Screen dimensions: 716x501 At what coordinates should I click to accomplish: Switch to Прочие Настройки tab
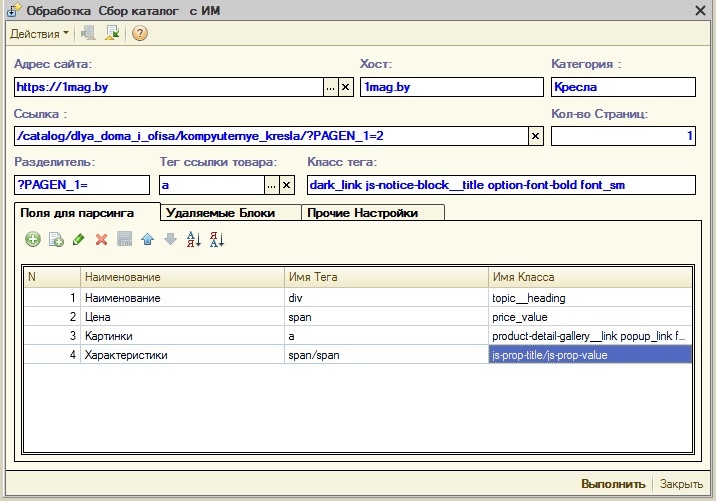pyautogui.click(x=373, y=213)
